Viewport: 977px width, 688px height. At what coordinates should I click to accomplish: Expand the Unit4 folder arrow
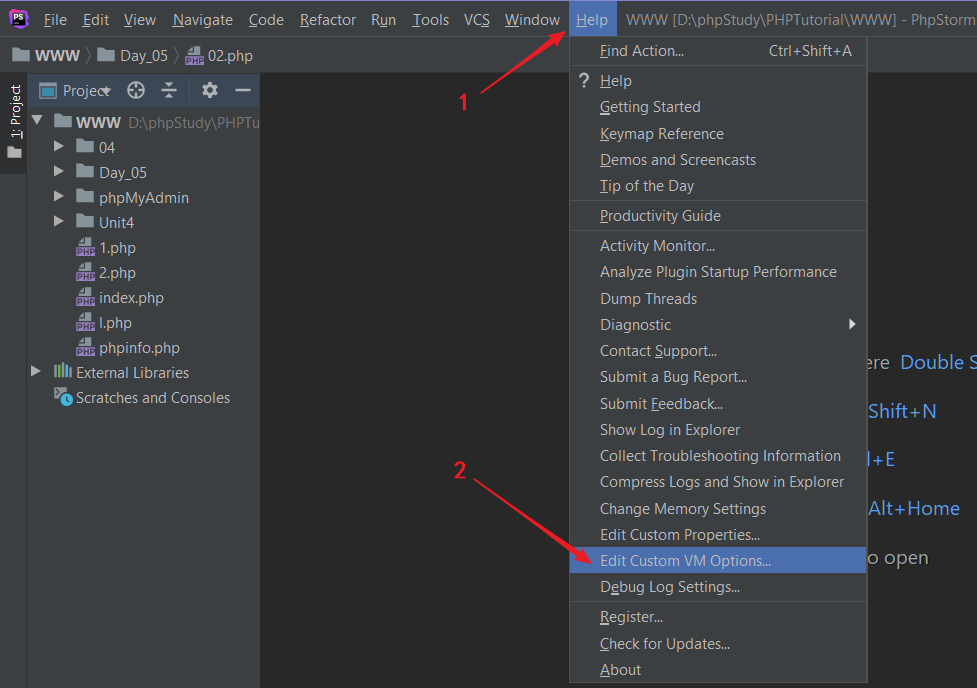click(x=59, y=221)
